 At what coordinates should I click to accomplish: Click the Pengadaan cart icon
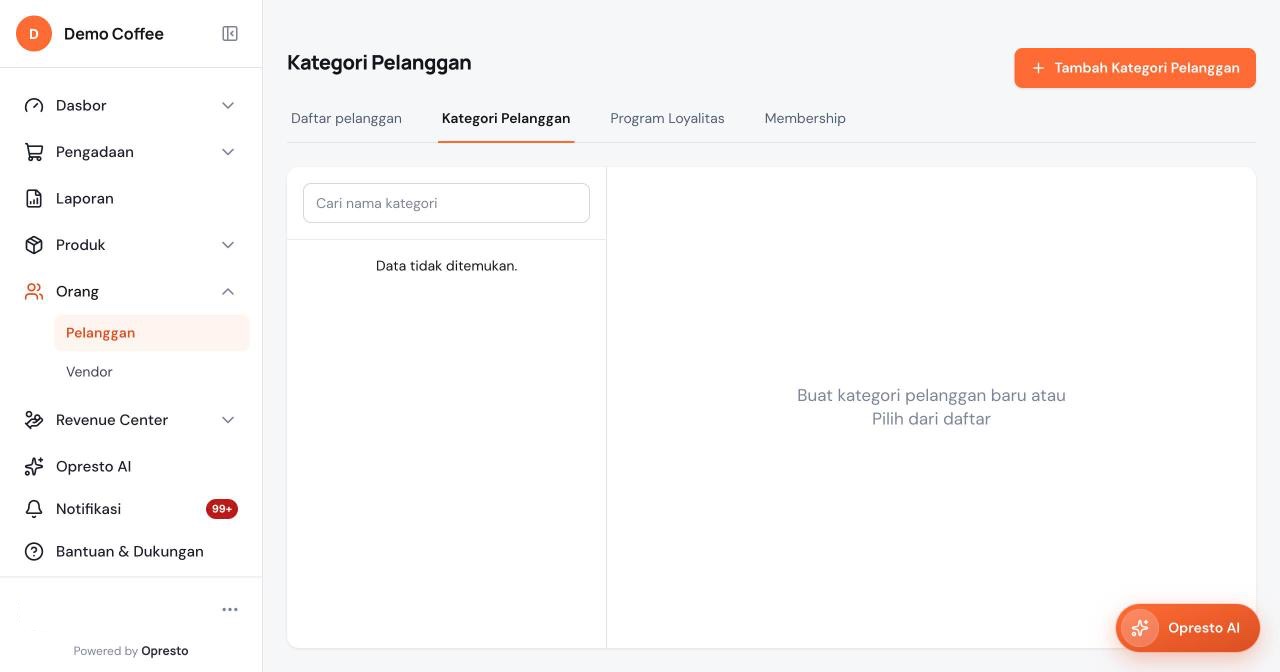(34, 152)
